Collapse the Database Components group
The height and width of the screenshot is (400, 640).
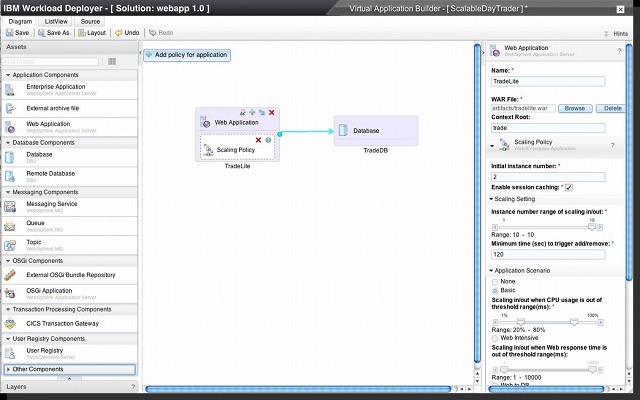point(8,143)
